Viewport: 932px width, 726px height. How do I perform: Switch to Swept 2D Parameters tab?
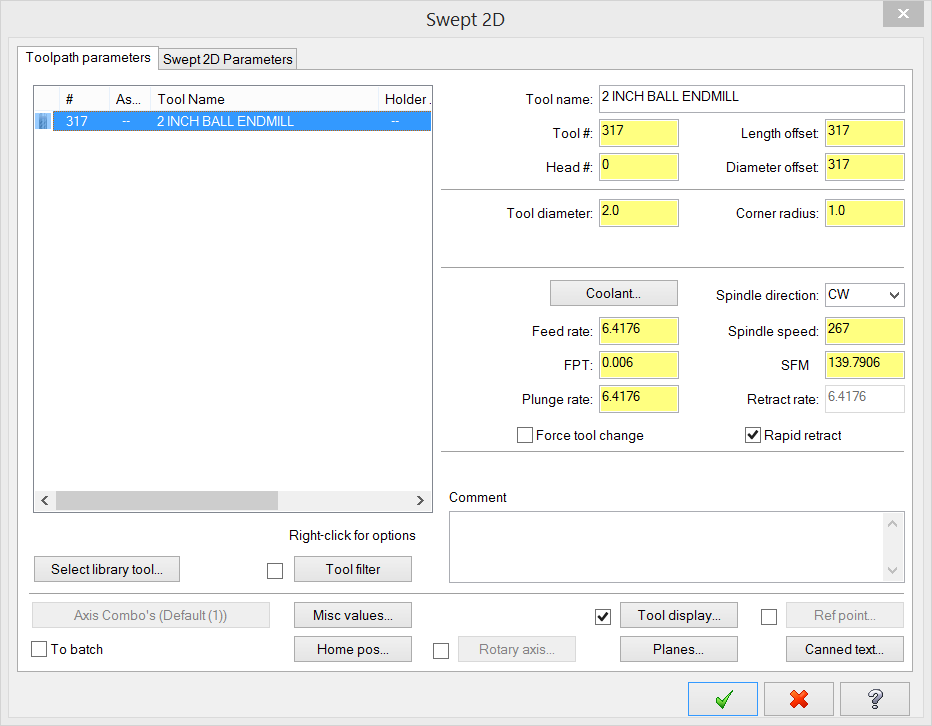point(228,59)
